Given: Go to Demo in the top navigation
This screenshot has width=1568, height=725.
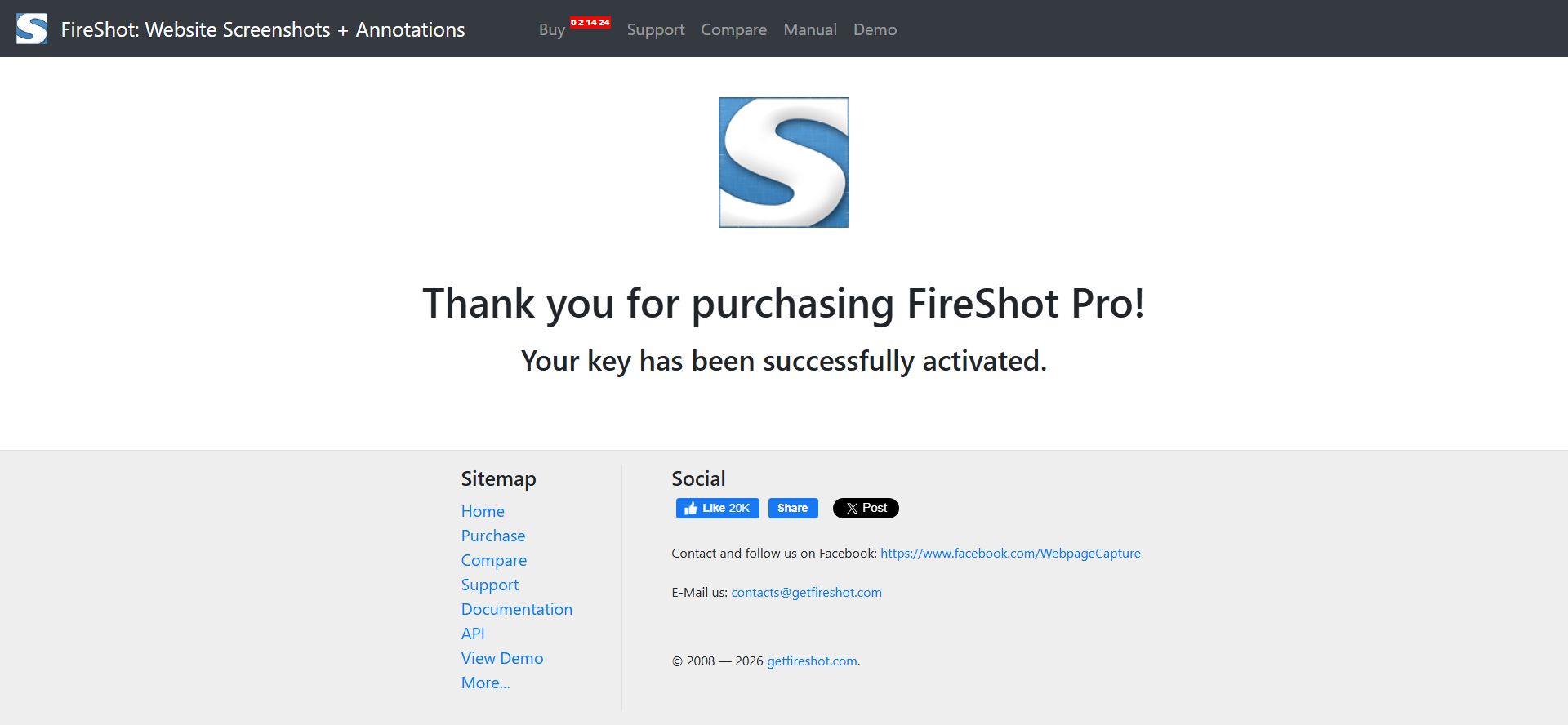Looking at the screenshot, I should coord(875,30).
